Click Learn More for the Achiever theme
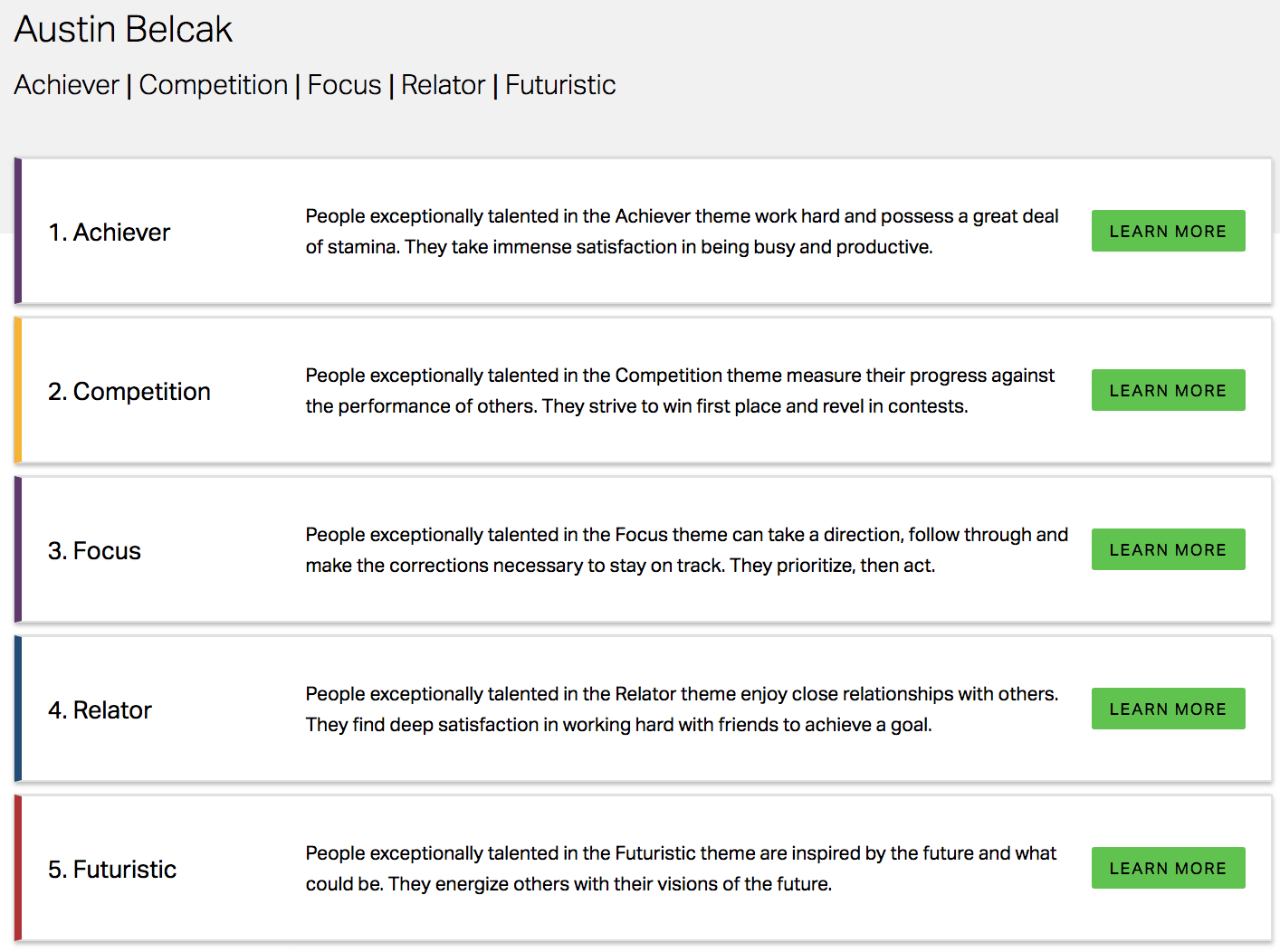Screen dimensions: 1280x952 coord(1168,231)
